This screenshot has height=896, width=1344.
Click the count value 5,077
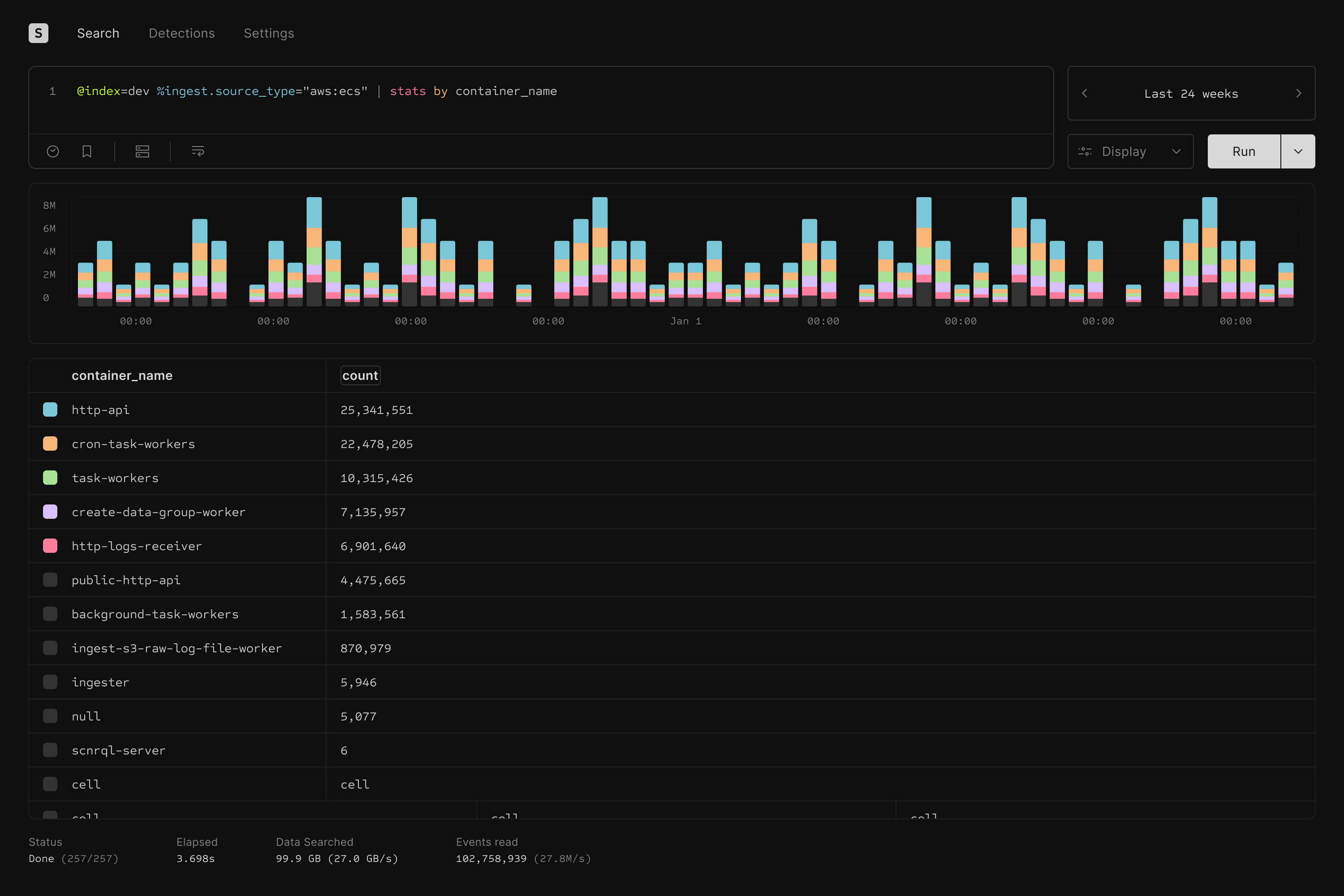pyautogui.click(x=358, y=716)
